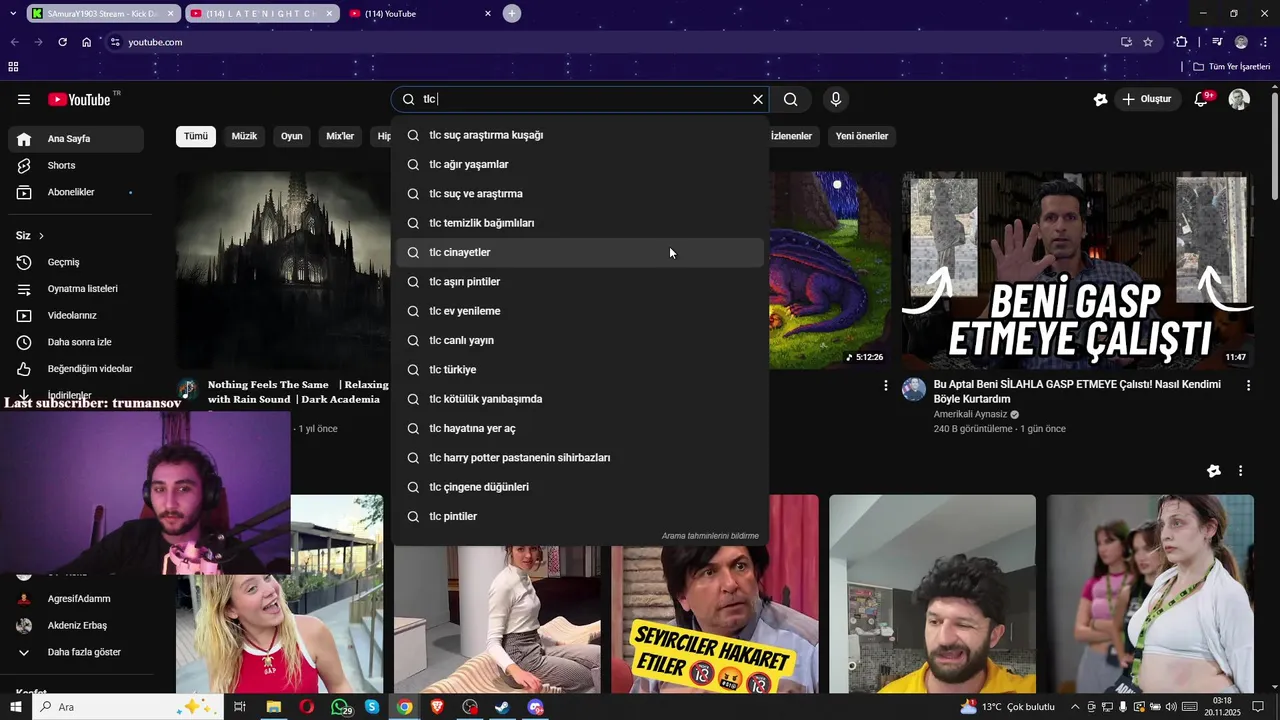This screenshot has width=1280, height=720.
Task: Click Arama tahminlerini bildirme link
Action: [710, 536]
